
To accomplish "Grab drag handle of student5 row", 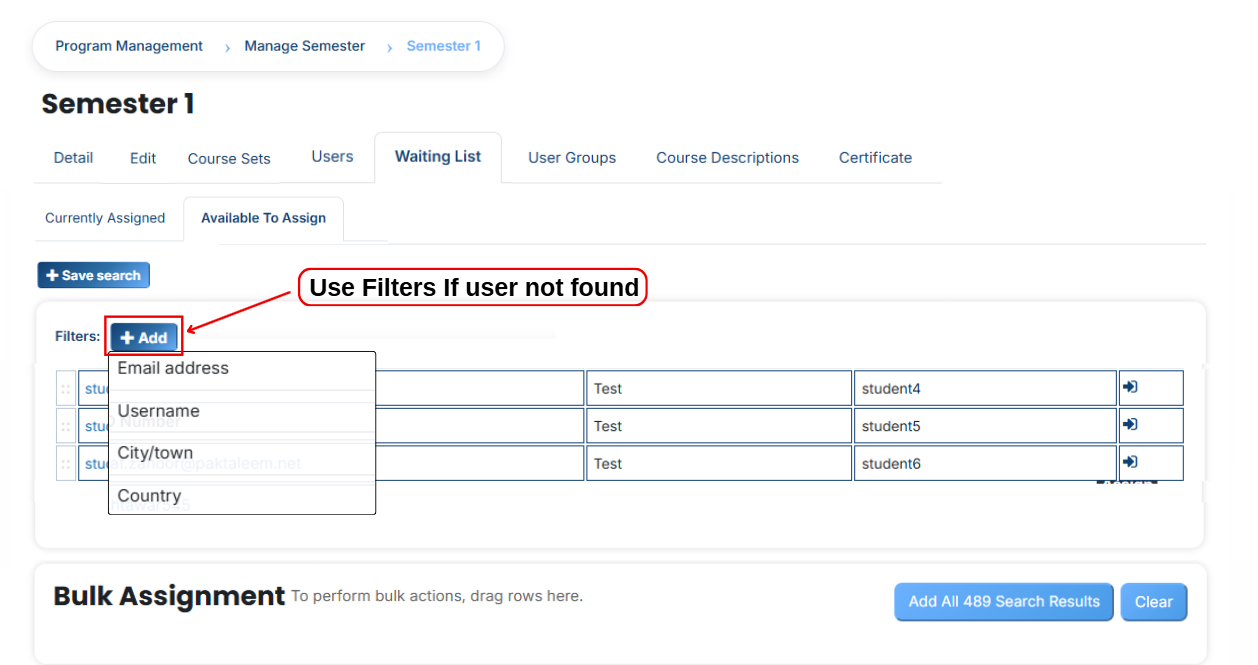I will pos(66,426).
